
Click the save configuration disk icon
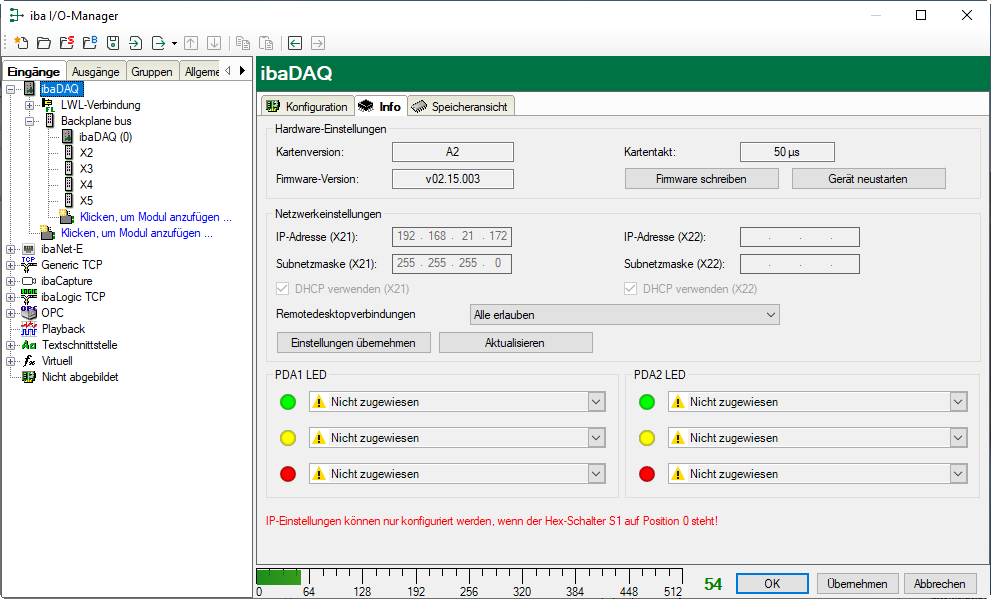pyautogui.click(x=113, y=43)
